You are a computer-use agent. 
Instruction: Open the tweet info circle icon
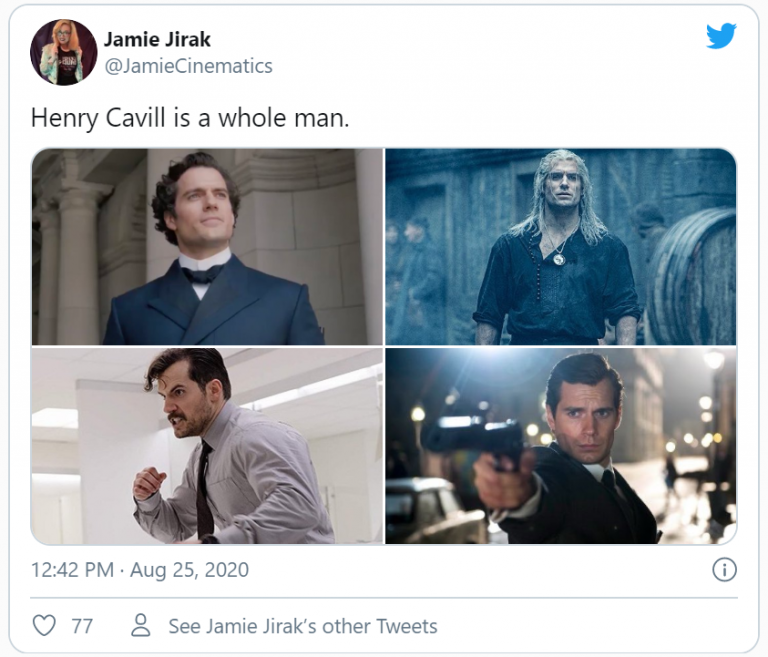(724, 570)
